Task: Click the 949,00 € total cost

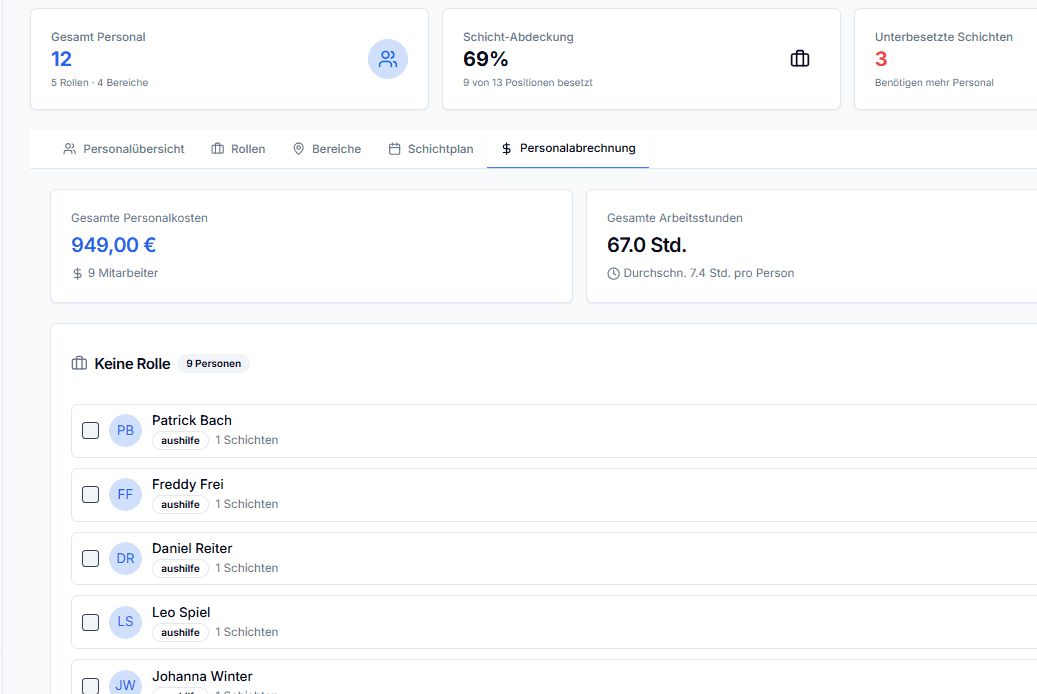Action: tap(114, 245)
